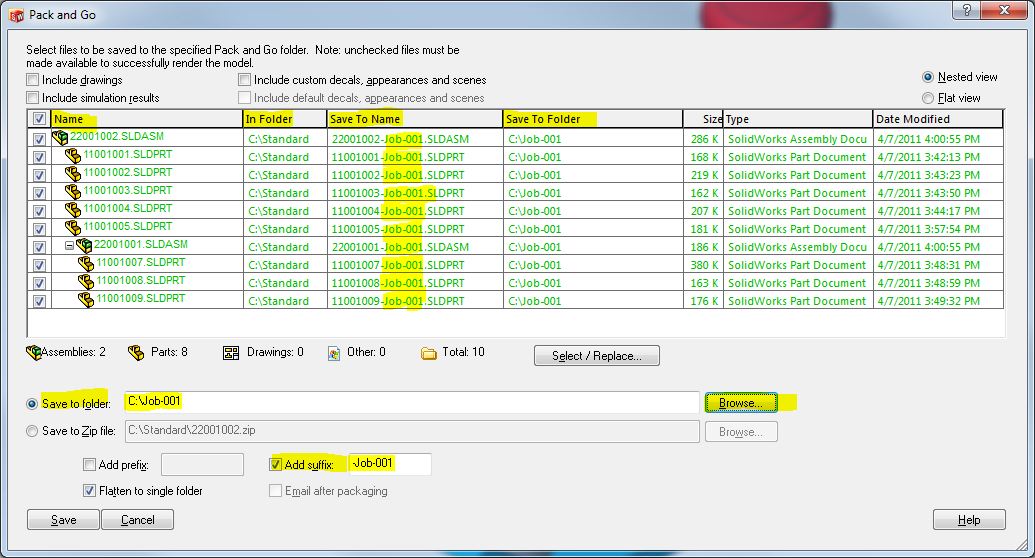Viewport: 1035px width, 558px height.
Task: Click the Parts count icon
Action: (x=135, y=353)
